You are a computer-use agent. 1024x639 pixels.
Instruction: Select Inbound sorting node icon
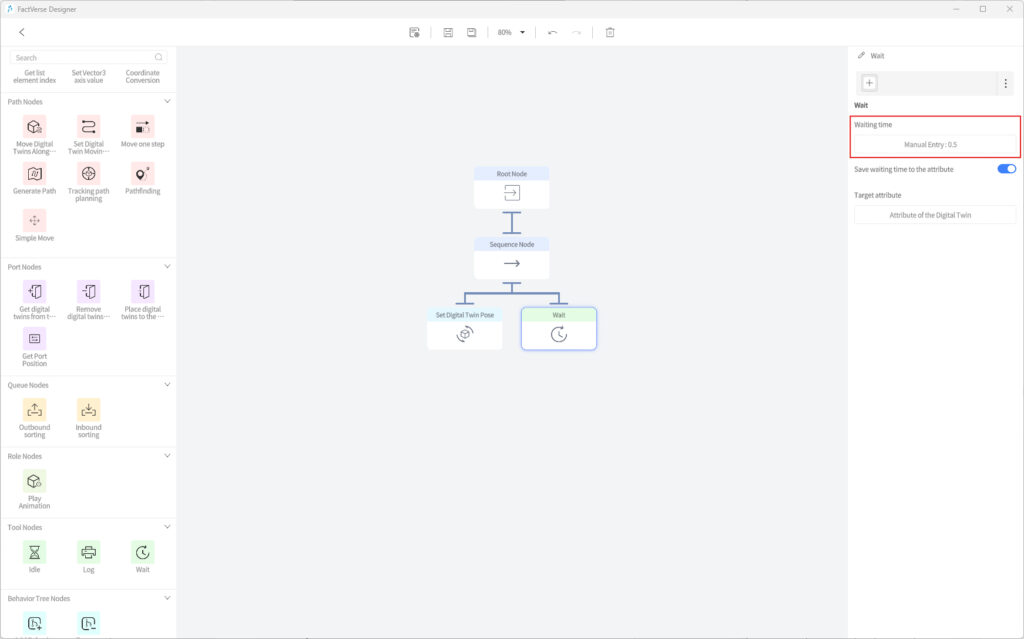click(88, 410)
